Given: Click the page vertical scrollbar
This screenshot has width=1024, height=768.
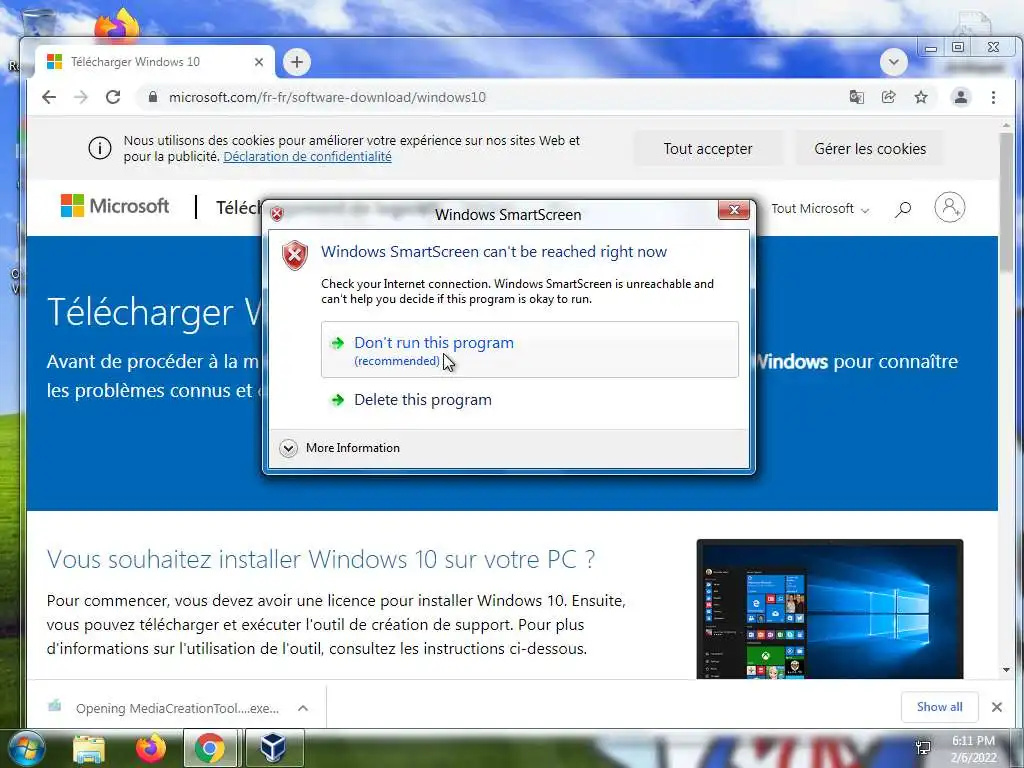Looking at the screenshot, I should (x=1006, y=202).
